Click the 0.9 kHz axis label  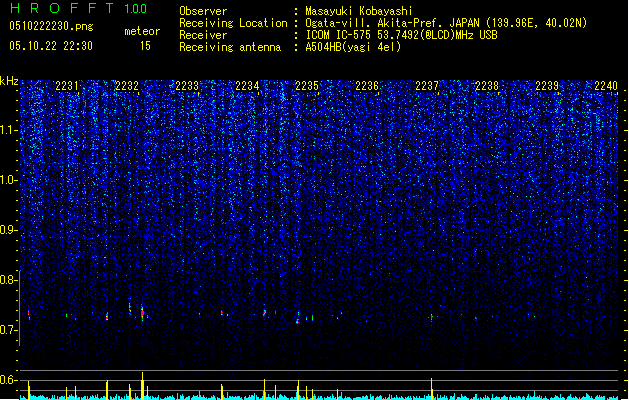(9, 230)
